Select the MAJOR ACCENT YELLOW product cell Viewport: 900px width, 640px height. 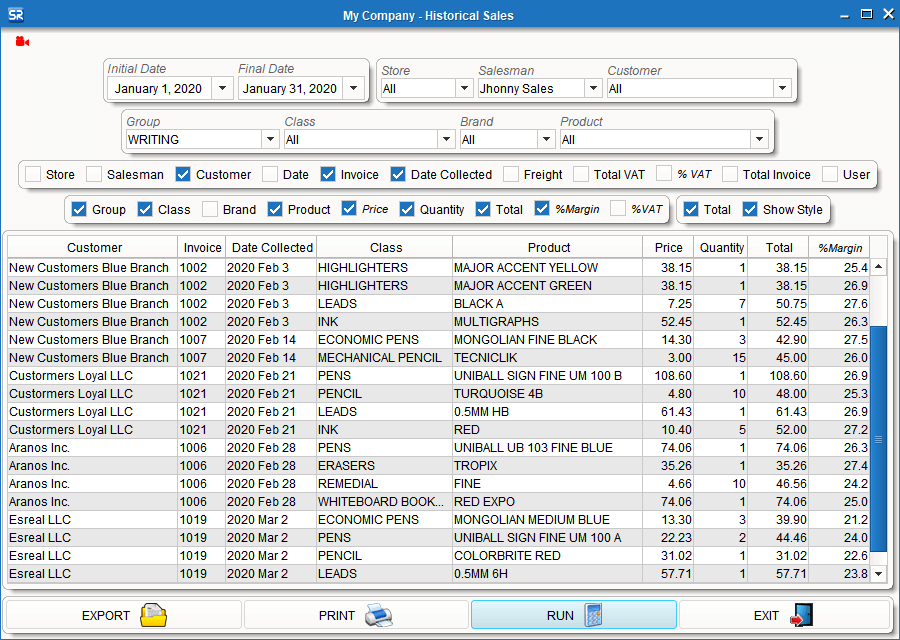click(548, 267)
